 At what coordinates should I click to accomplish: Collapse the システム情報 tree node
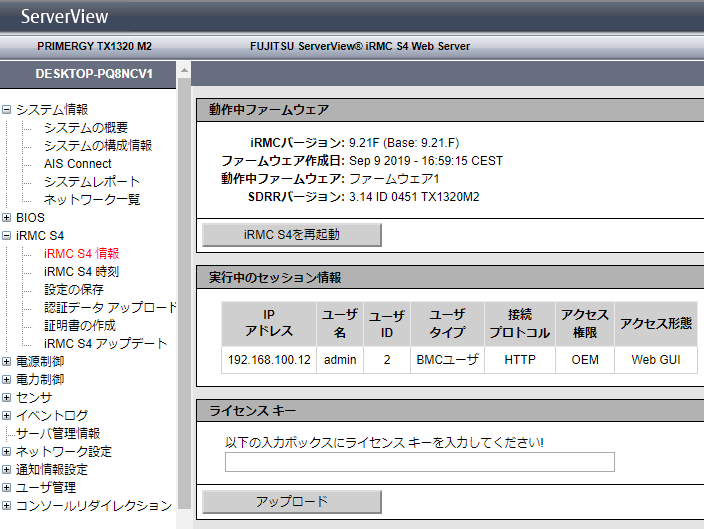(x=6, y=110)
